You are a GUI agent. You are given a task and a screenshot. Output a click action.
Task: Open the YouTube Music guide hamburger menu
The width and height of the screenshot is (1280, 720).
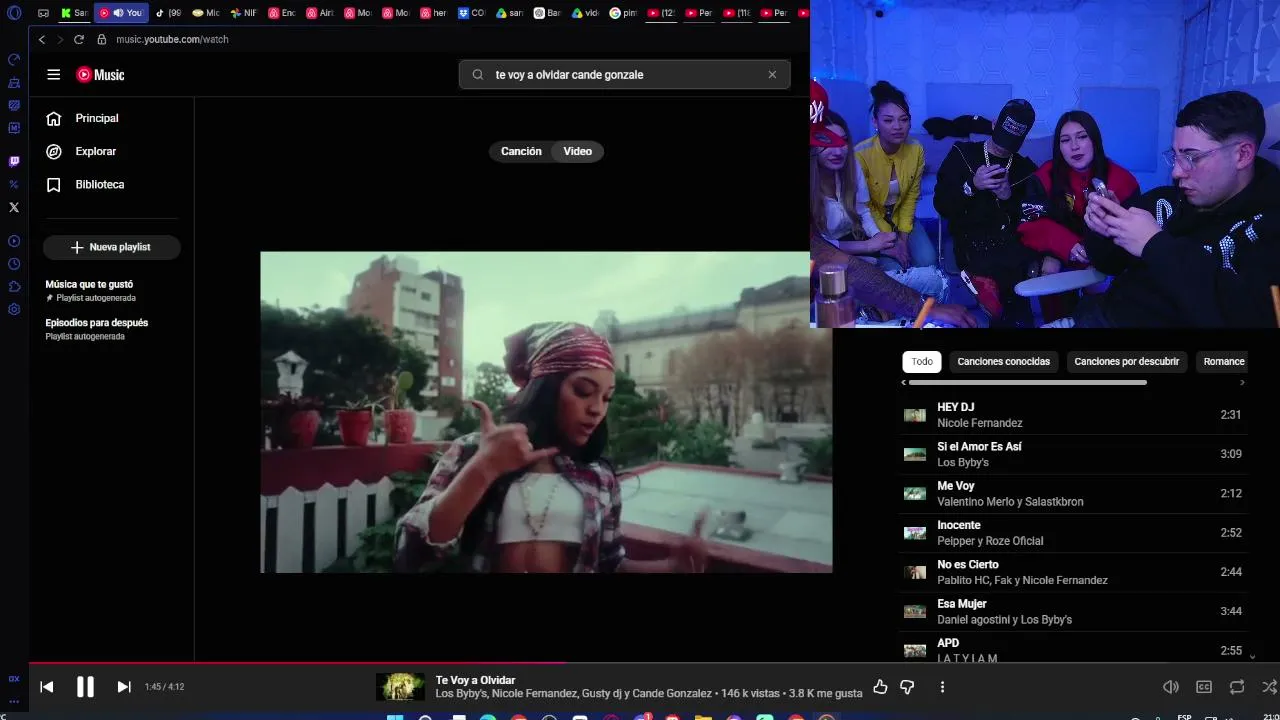tap(54, 75)
